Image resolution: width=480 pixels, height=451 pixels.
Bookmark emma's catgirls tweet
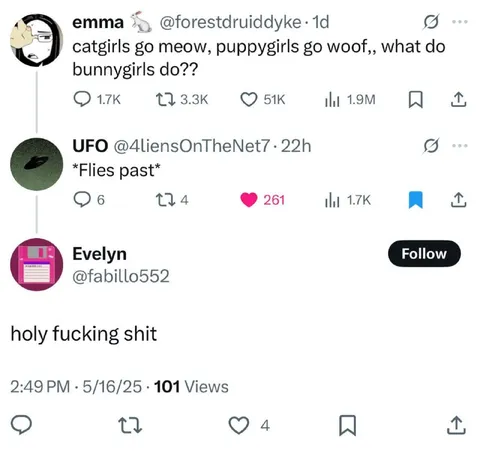tap(416, 100)
